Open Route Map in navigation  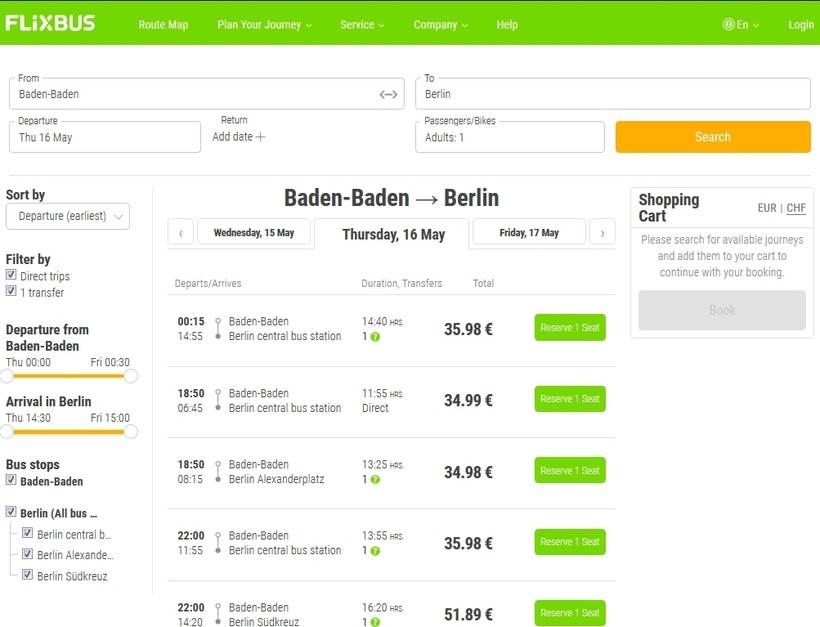tap(163, 25)
